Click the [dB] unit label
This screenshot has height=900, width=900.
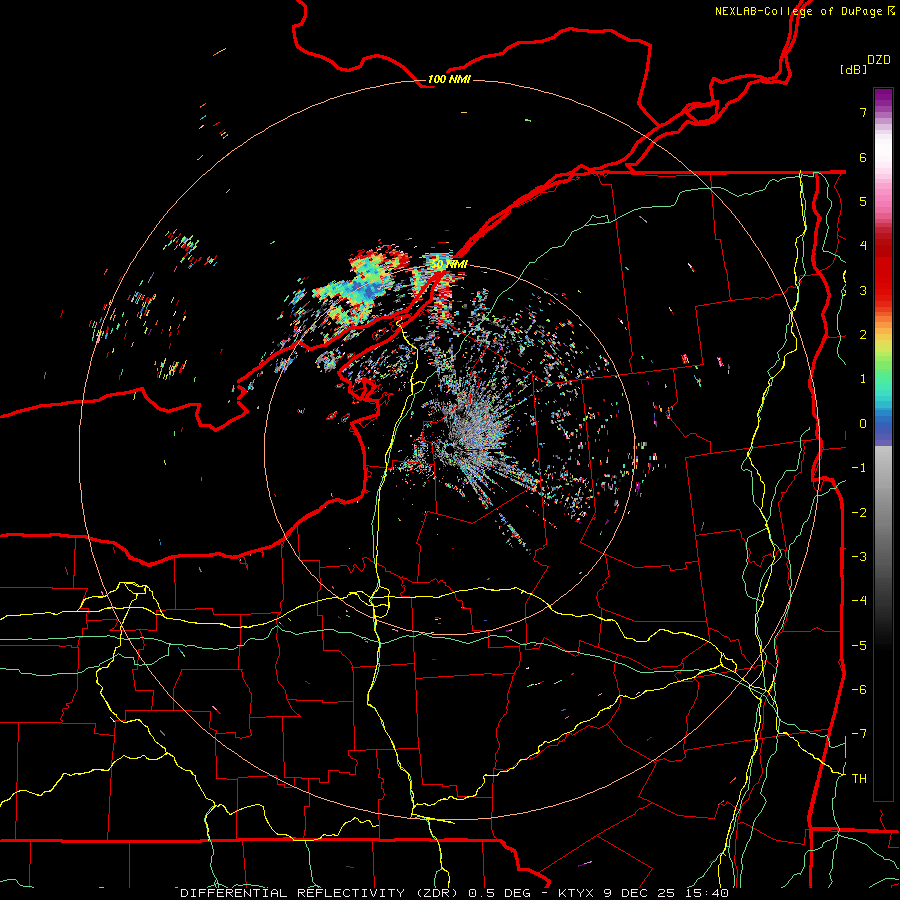(x=854, y=69)
